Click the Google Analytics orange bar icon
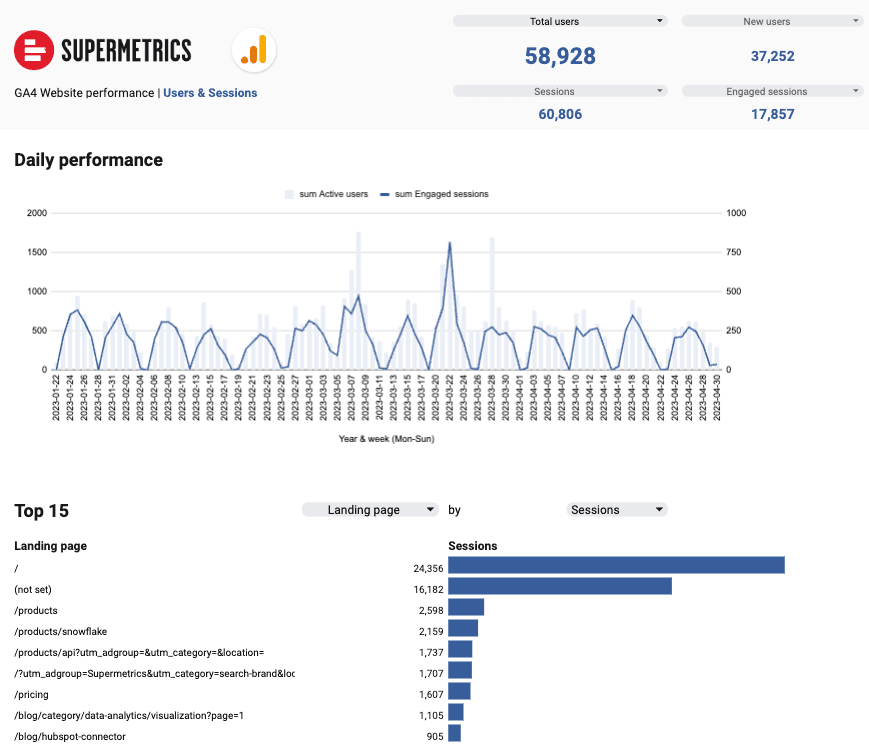Screen dimensions: 869x745 coord(254,50)
